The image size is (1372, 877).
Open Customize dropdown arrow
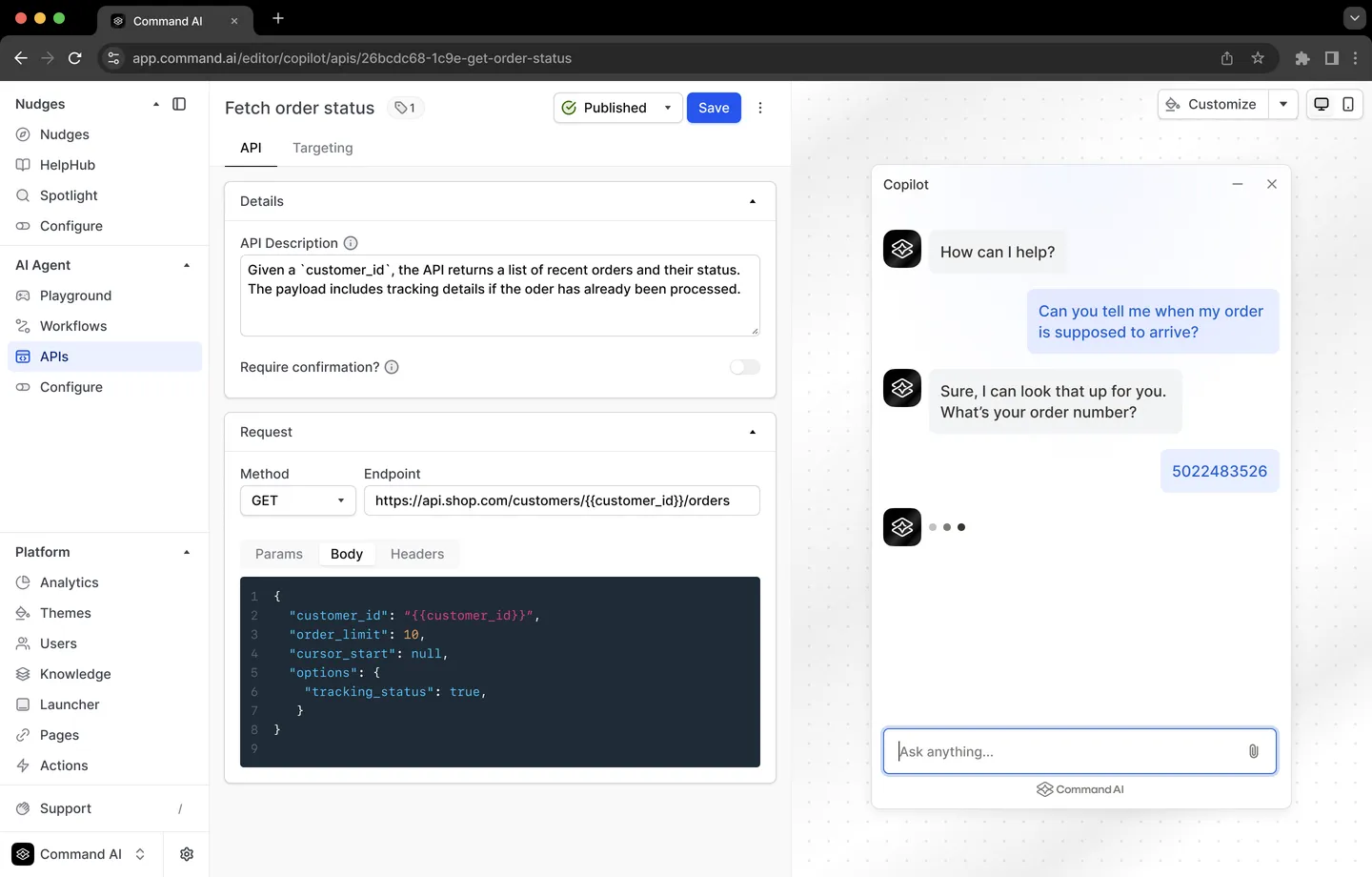(1283, 104)
